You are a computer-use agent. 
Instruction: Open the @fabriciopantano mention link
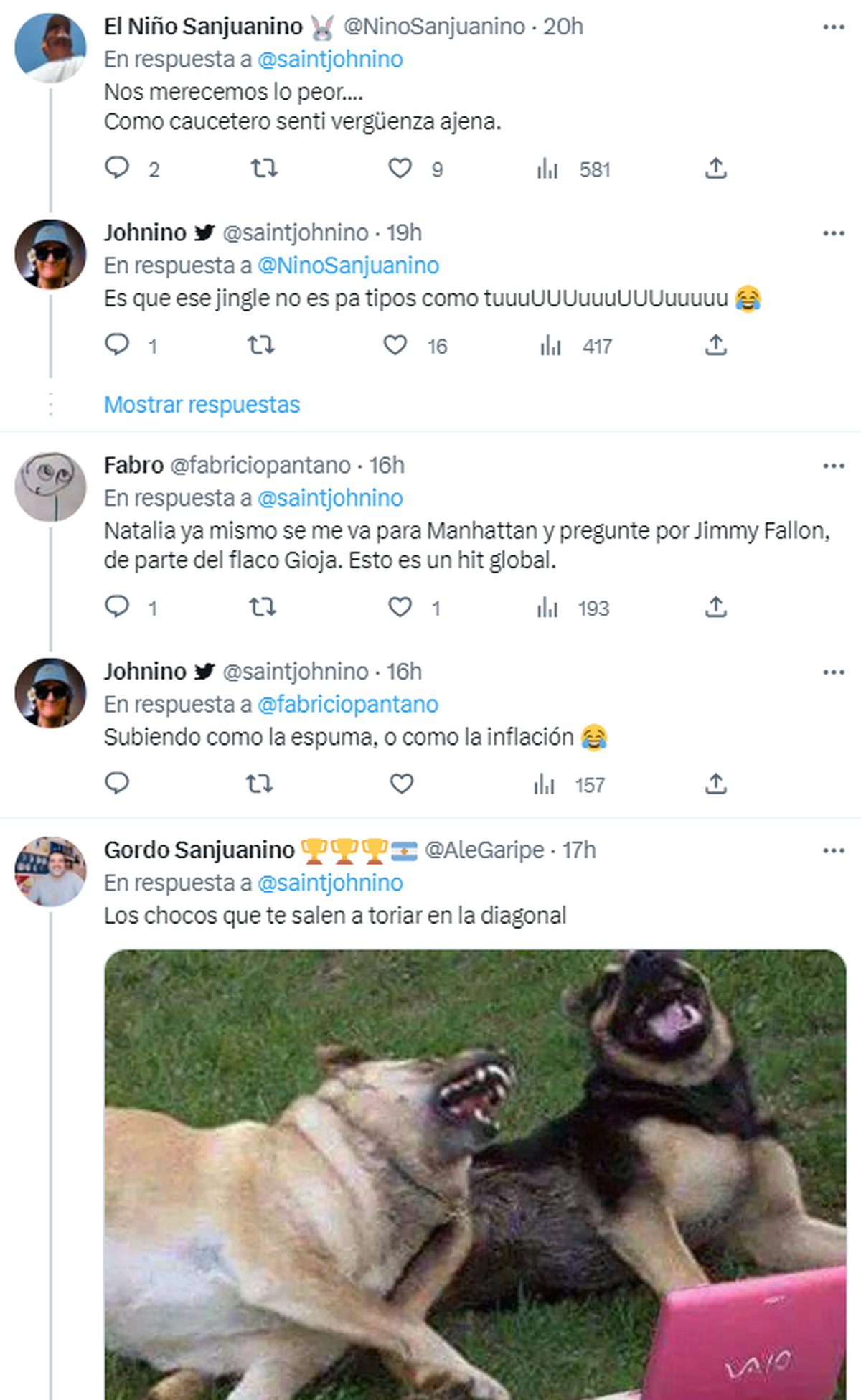coord(347,705)
